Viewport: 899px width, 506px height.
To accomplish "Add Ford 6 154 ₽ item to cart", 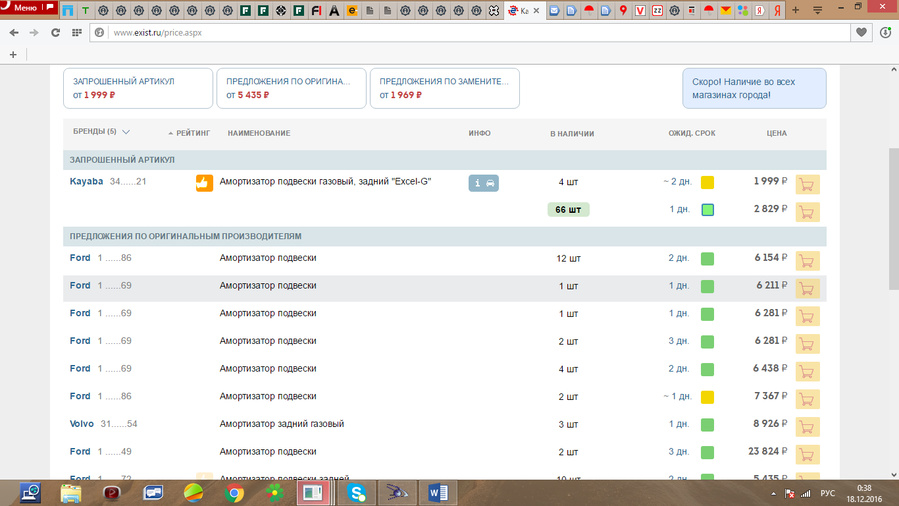I will tap(807, 261).
